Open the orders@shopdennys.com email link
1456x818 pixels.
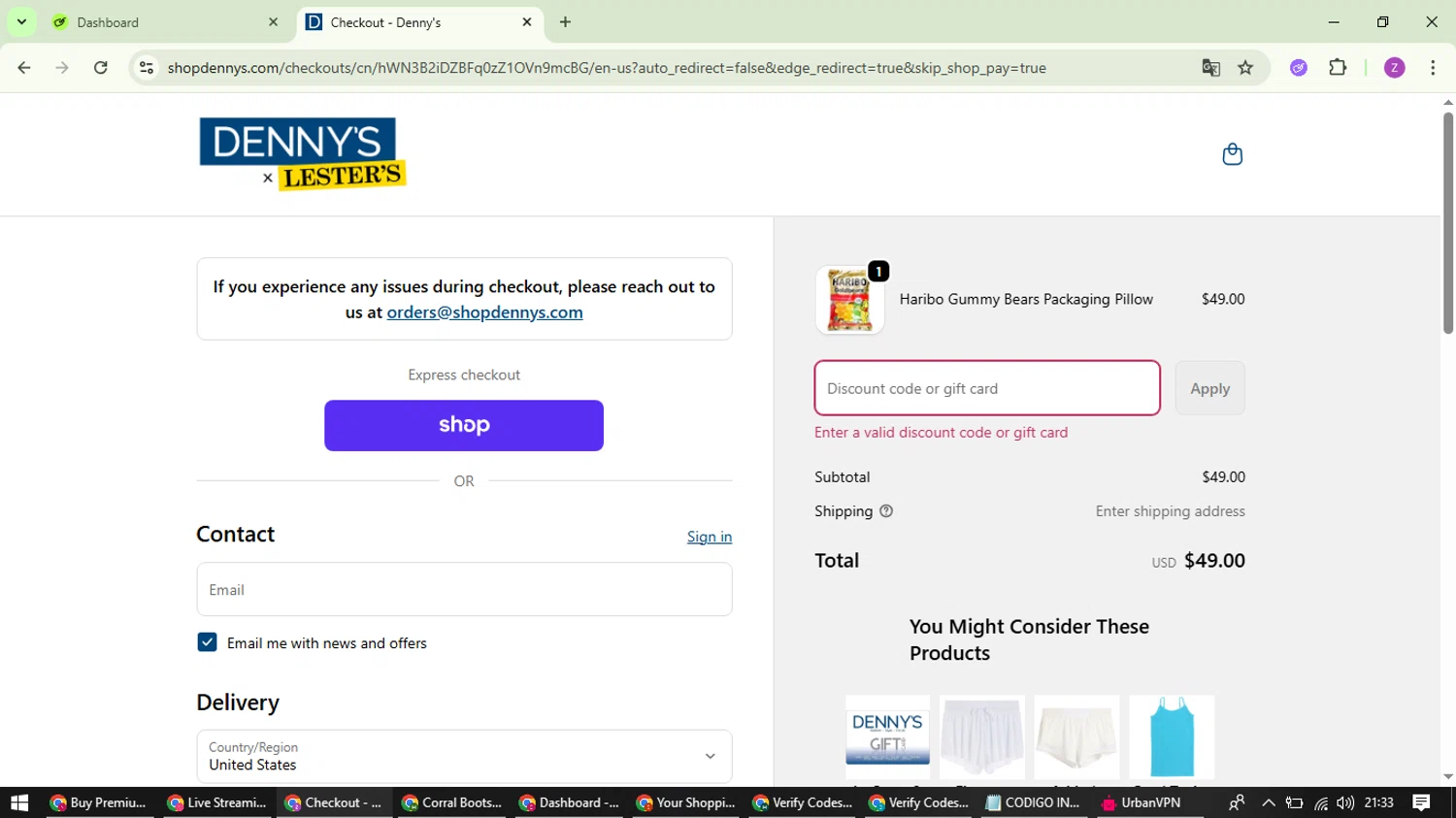coord(484,312)
